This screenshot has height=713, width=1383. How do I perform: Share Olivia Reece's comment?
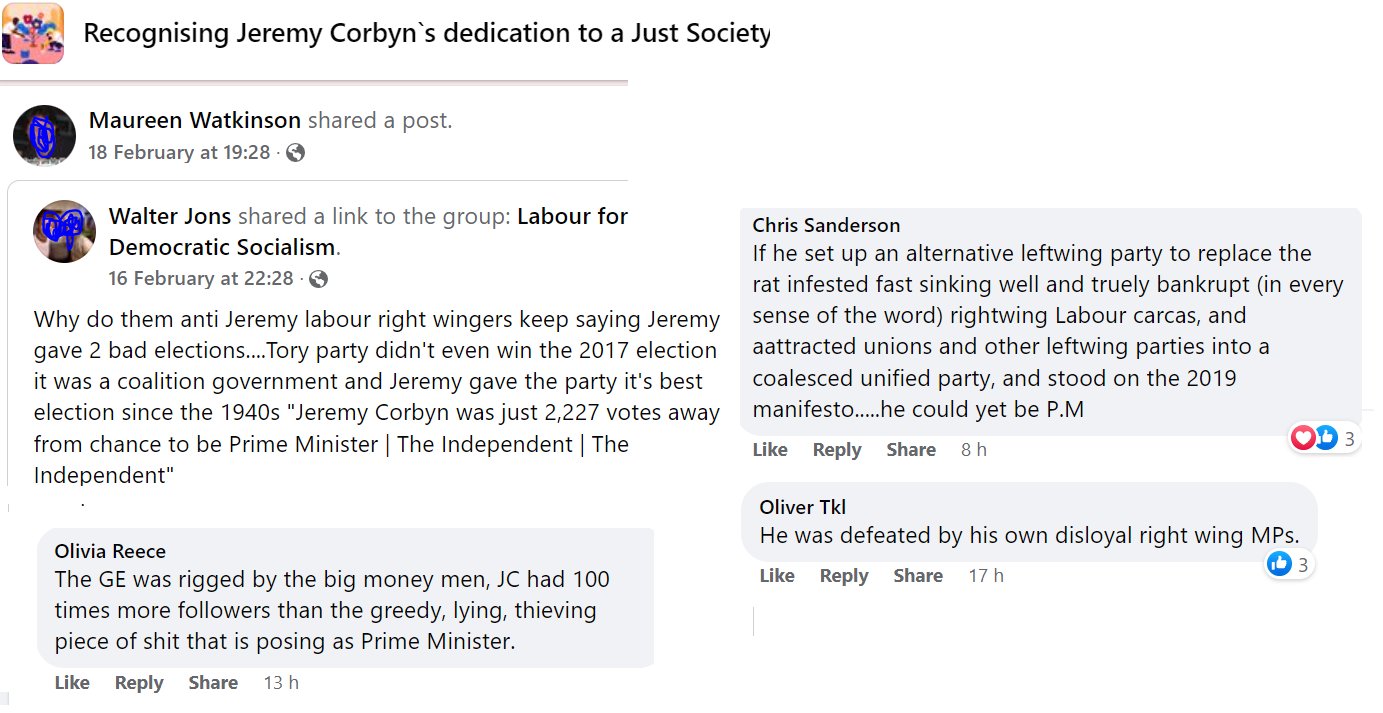click(x=213, y=683)
